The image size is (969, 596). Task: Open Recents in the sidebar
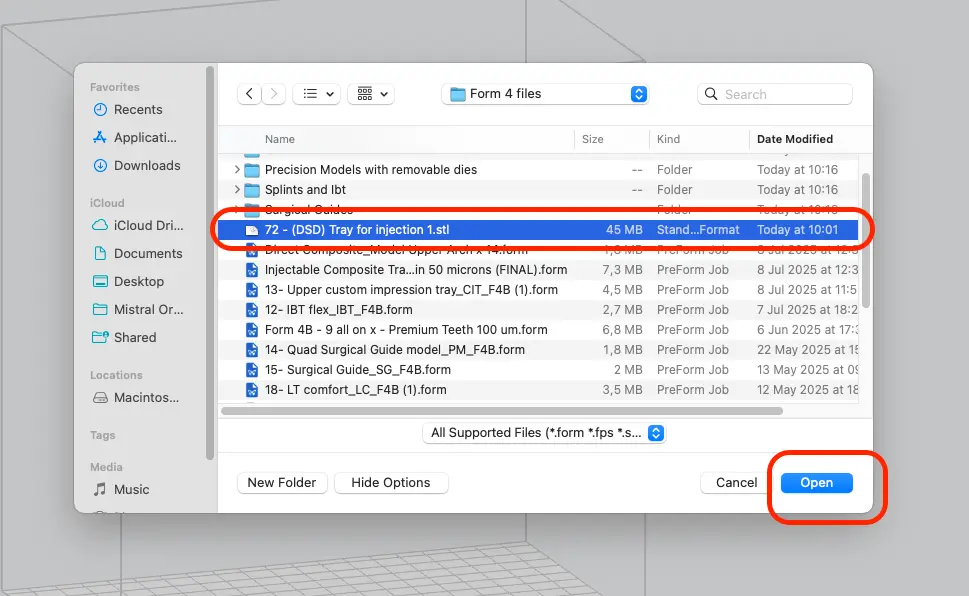click(137, 110)
